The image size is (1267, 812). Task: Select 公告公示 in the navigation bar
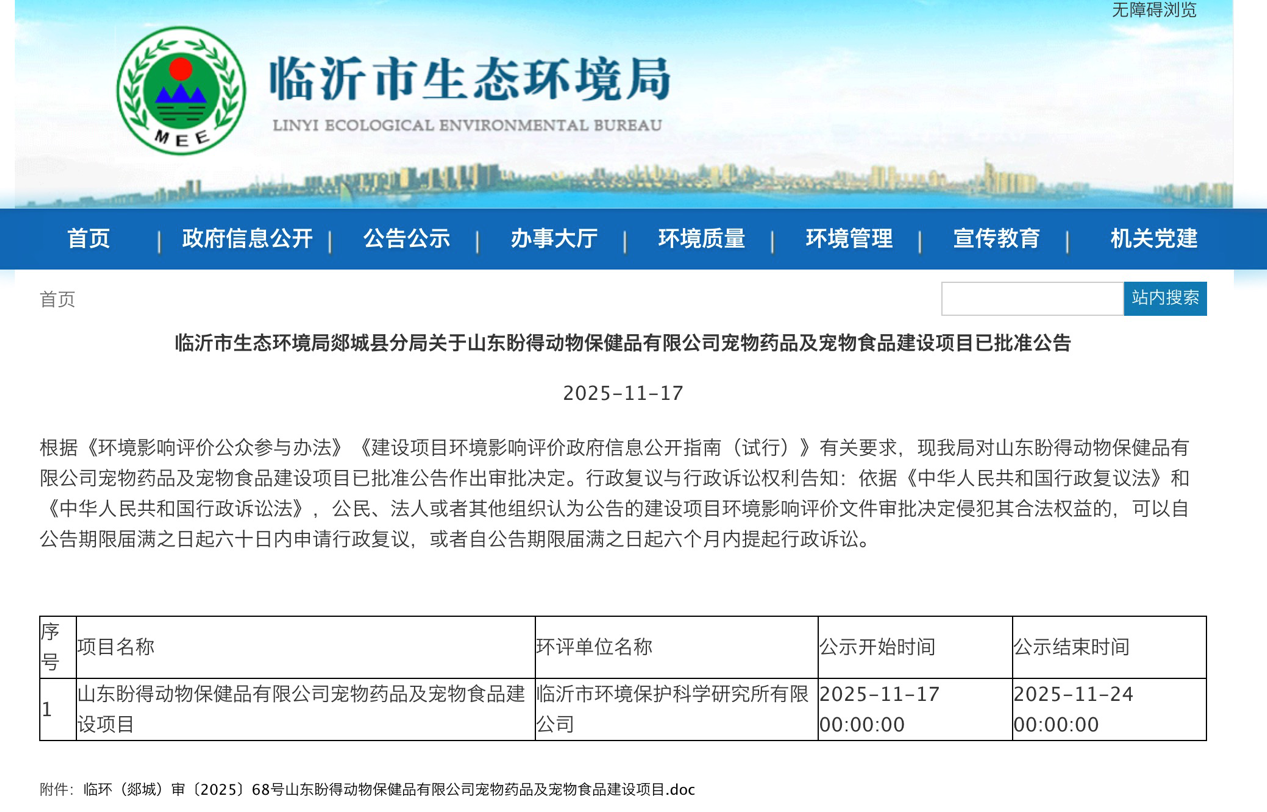(x=406, y=239)
